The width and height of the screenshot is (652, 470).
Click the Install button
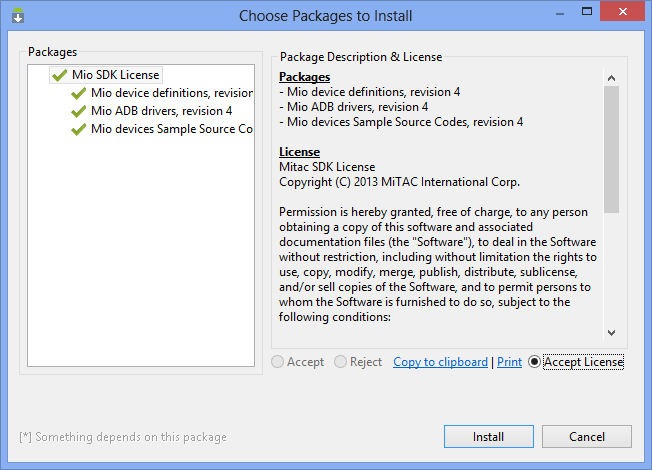(489, 436)
